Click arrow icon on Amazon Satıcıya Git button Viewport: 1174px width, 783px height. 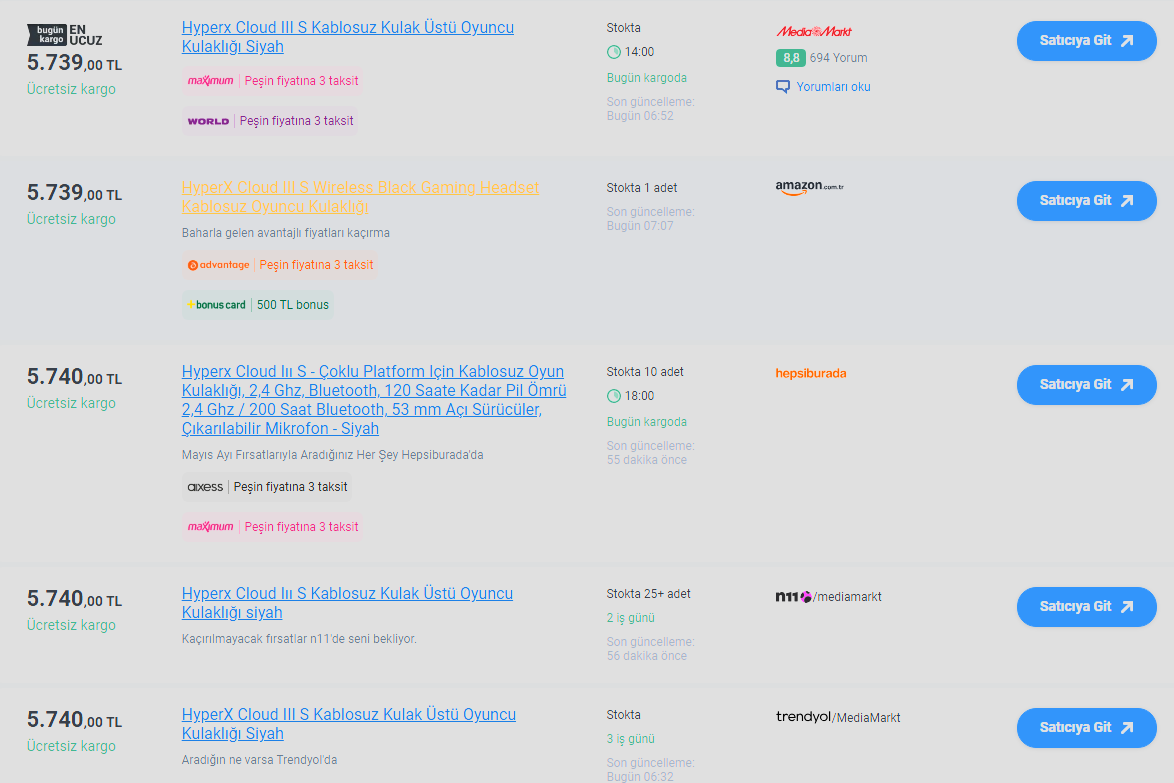(1127, 201)
